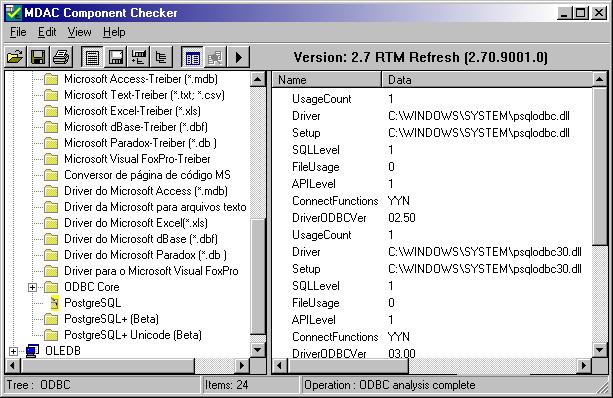Click folder icon of Driver do Microsoft Access
This screenshot has height=398, width=613.
click(x=51, y=192)
